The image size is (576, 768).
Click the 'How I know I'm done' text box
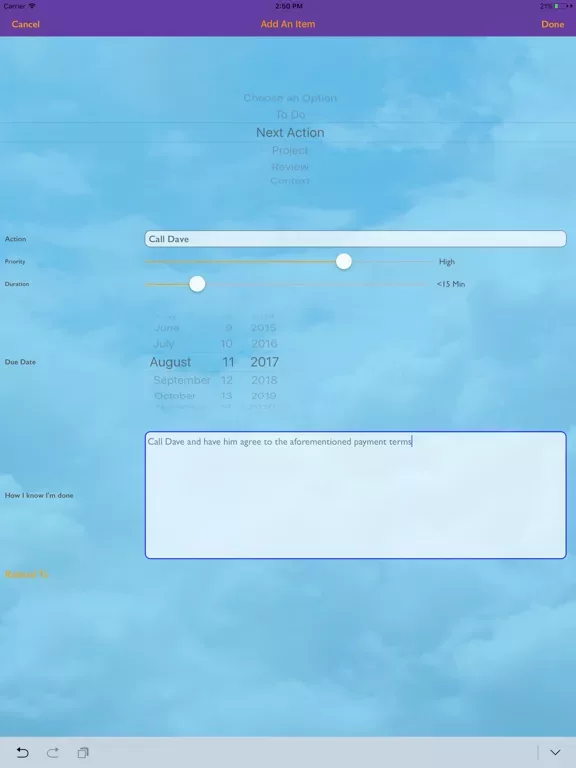(x=356, y=495)
